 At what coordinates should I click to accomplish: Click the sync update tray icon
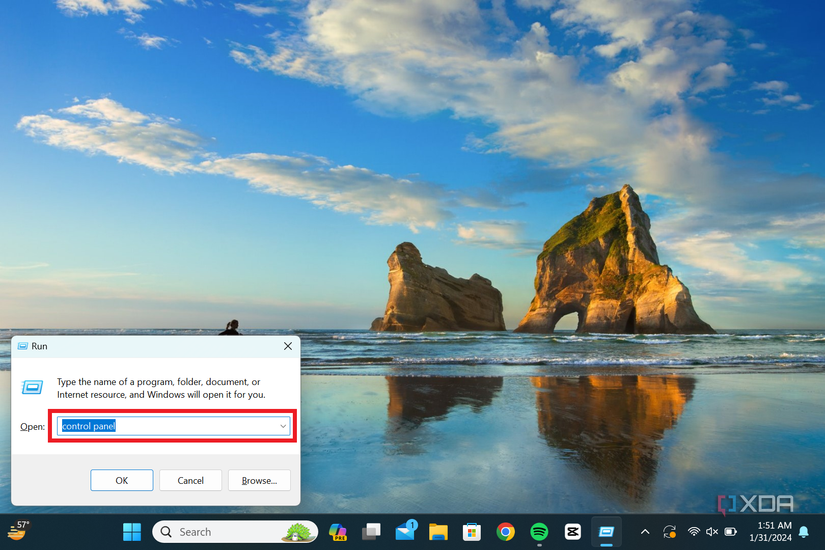click(669, 532)
